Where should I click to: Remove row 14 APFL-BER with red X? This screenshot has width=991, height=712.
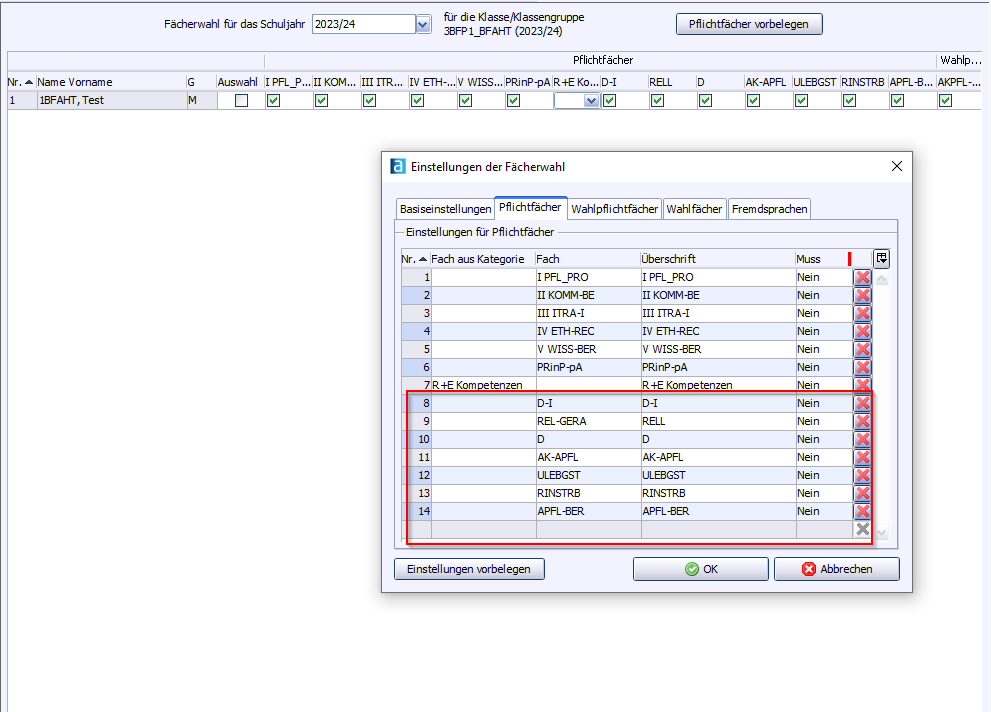click(x=862, y=511)
